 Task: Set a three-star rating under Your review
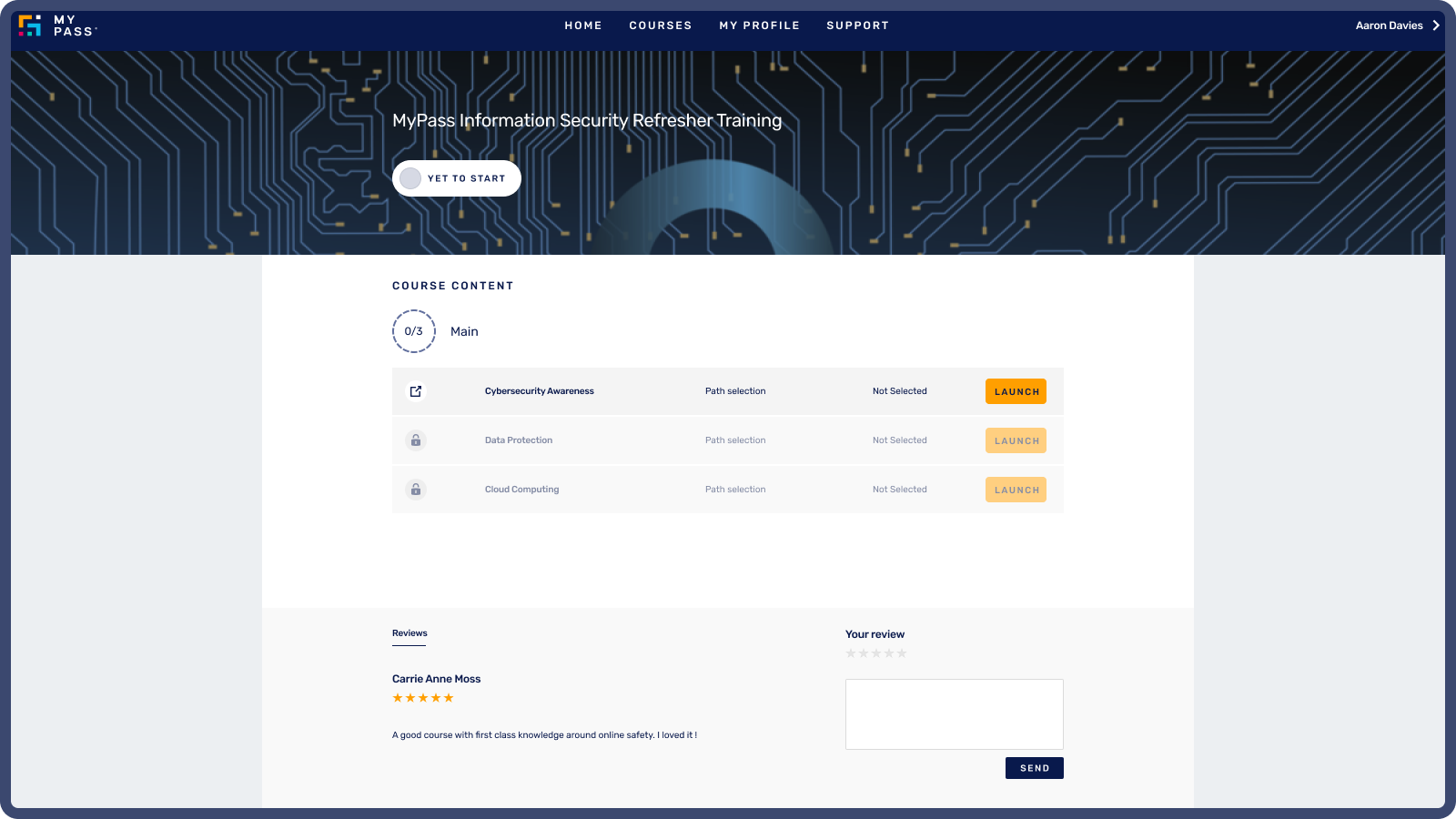tap(877, 653)
